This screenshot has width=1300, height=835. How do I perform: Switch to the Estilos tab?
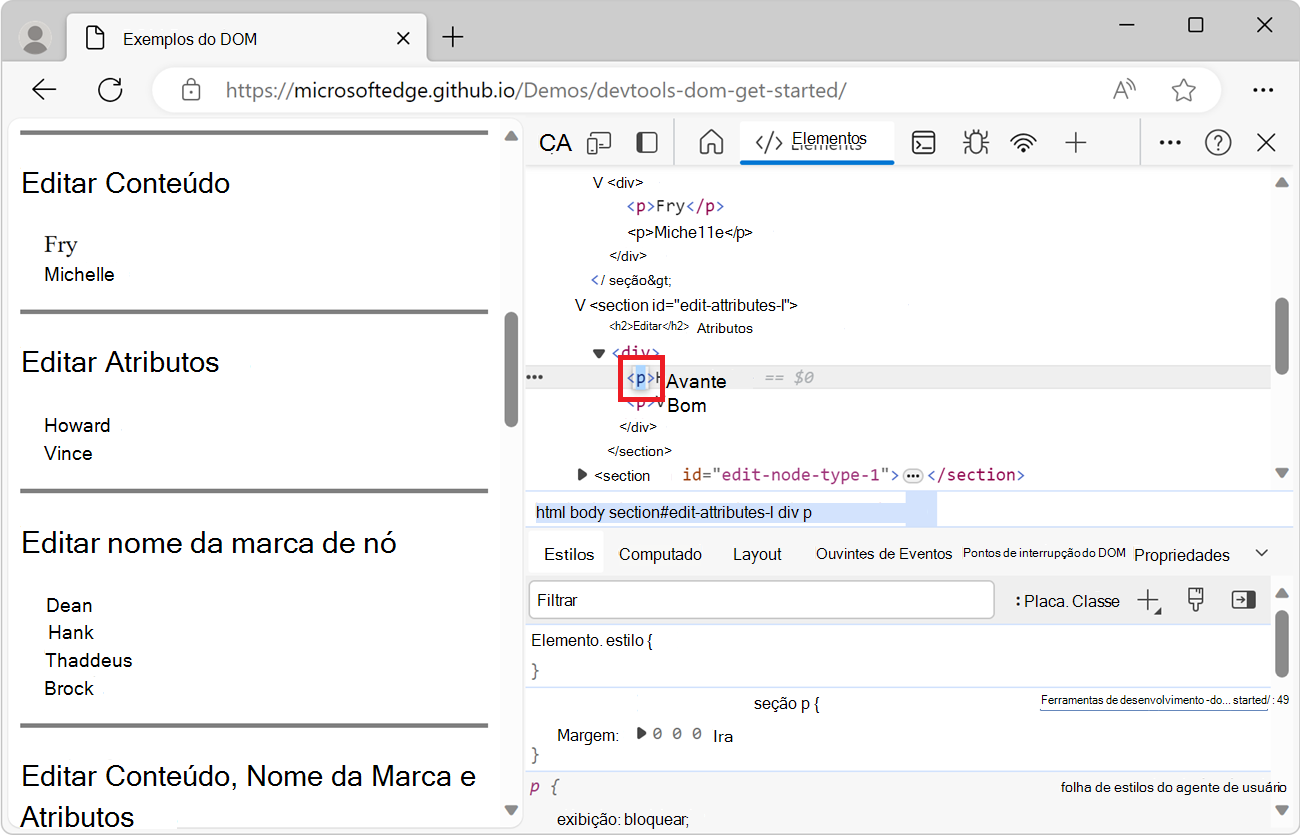569,554
